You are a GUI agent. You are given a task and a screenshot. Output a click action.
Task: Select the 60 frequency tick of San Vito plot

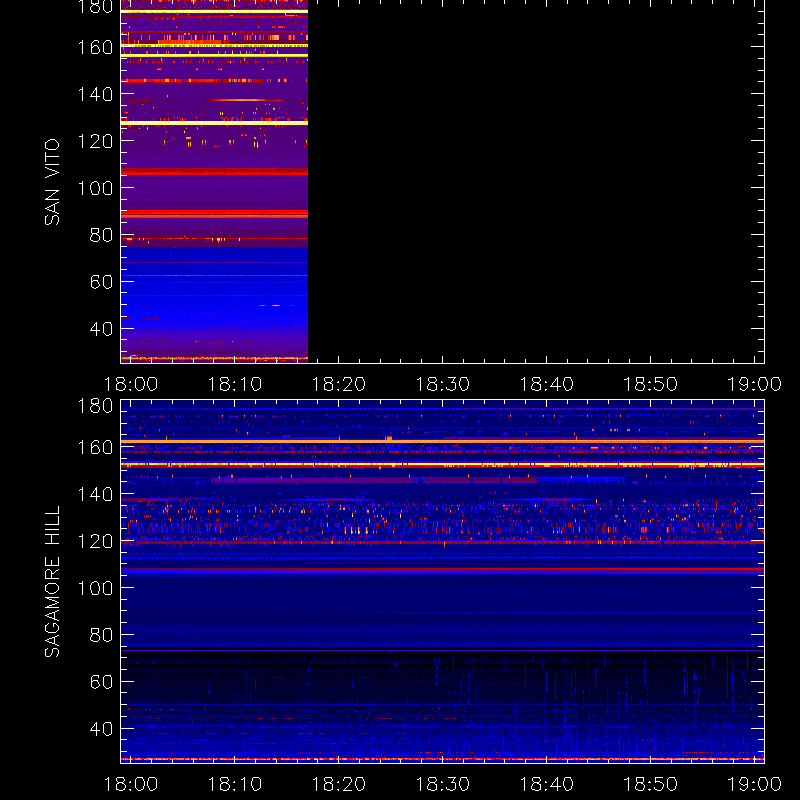(x=101, y=282)
